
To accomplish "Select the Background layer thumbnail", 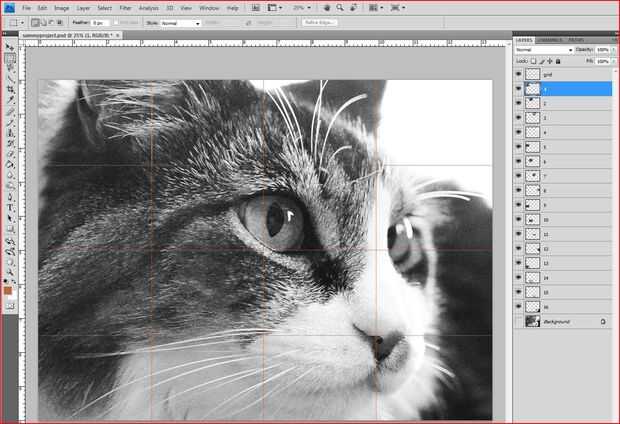I will (x=532, y=322).
